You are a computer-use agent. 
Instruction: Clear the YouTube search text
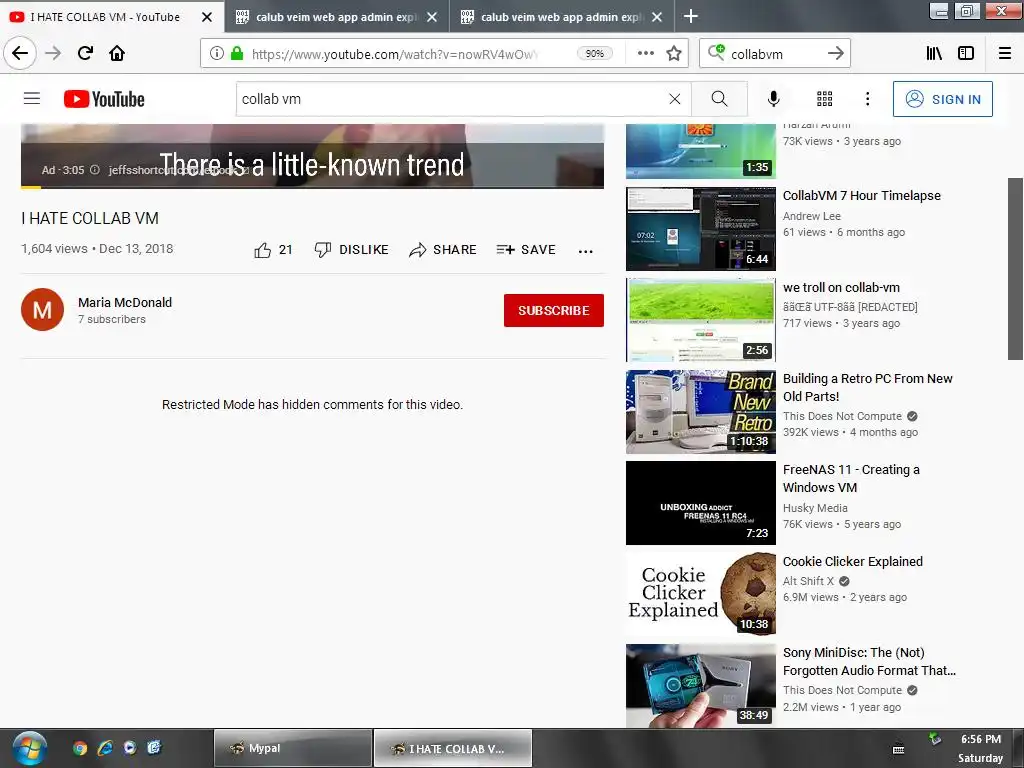click(675, 99)
